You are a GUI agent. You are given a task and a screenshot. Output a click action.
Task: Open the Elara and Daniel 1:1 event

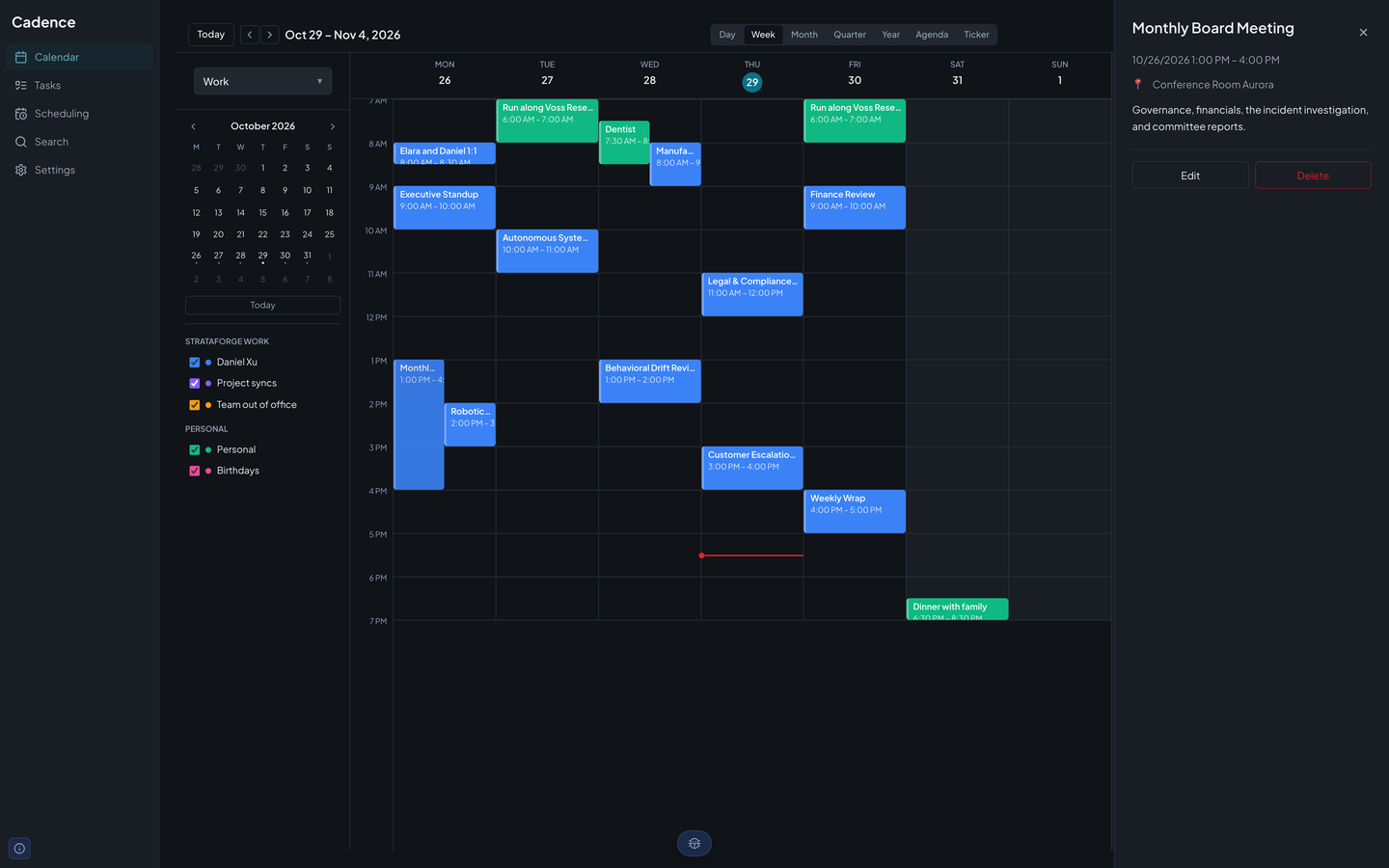[445, 153]
